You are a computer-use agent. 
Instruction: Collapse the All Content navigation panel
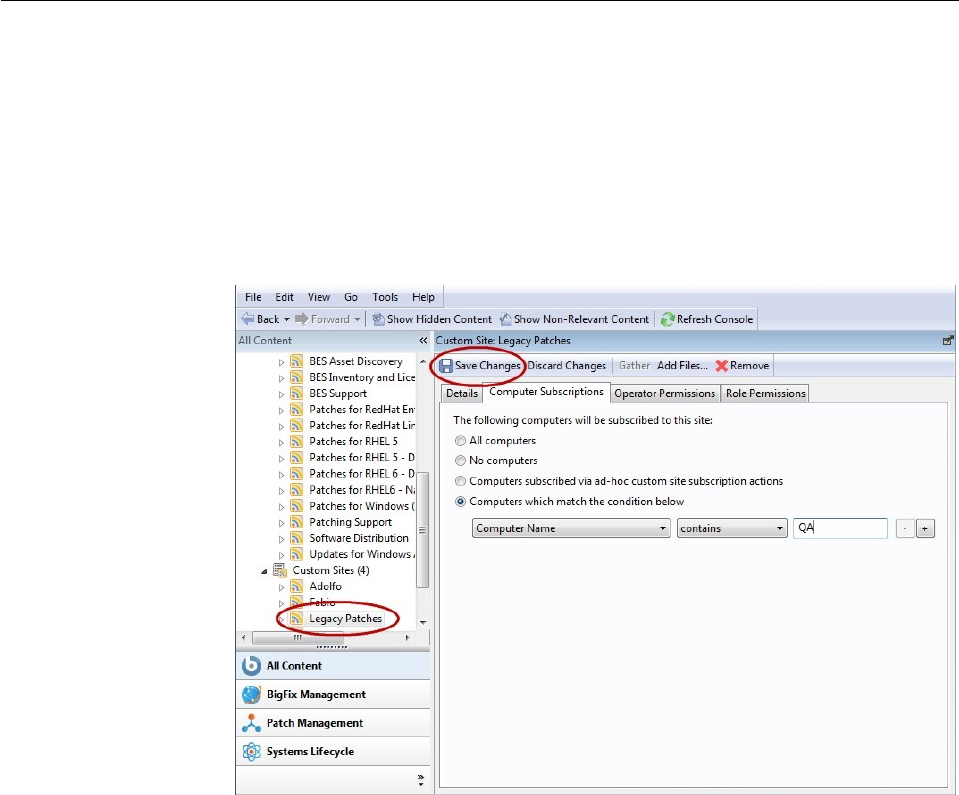pyautogui.click(x=423, y=341)
